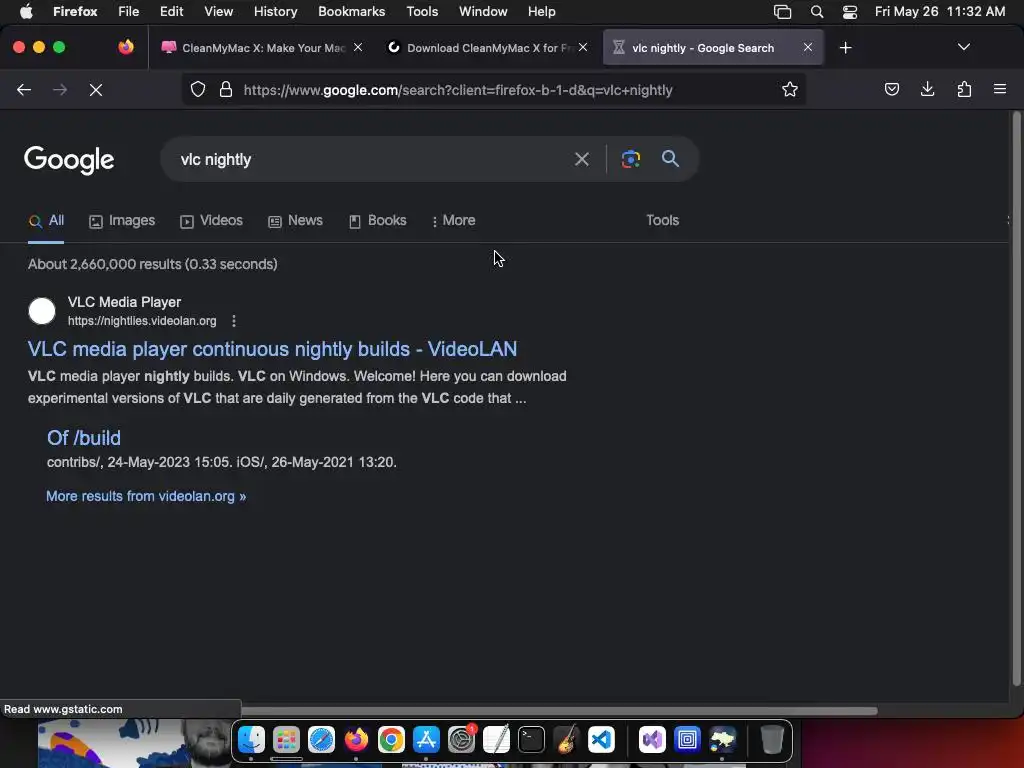Open the File menu
Image resolution: width=1024 pixels, height=768 pixels.
pyautogui.click(x=128, y=11)
